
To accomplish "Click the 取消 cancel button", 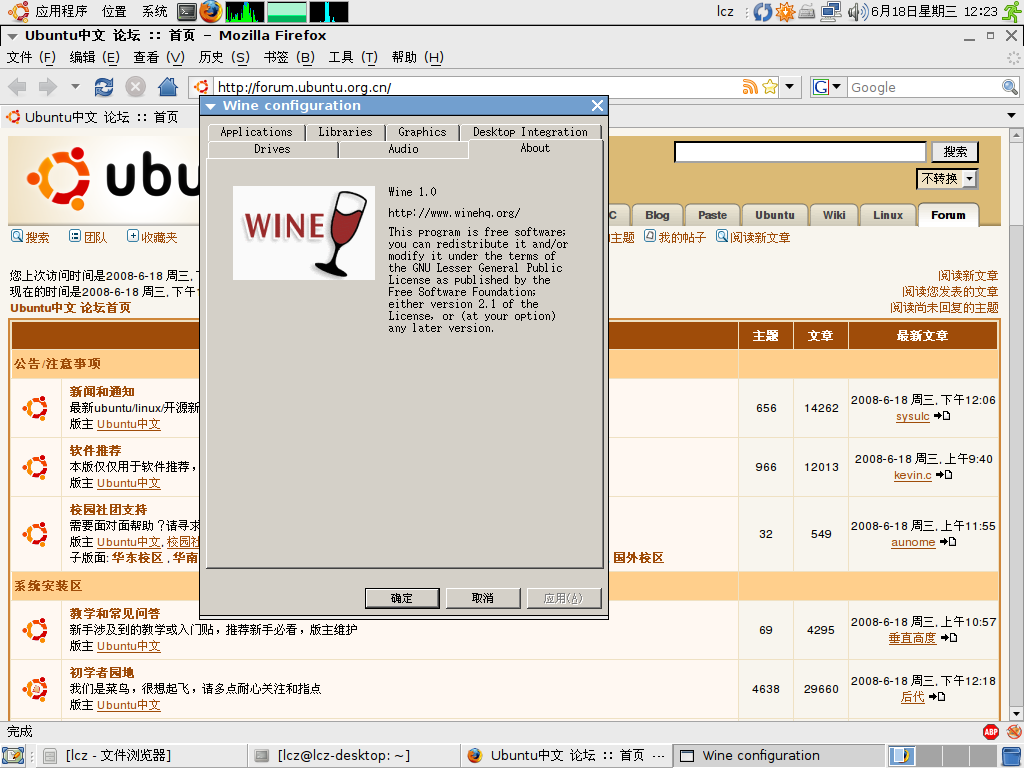I will [x=483, y=598].
